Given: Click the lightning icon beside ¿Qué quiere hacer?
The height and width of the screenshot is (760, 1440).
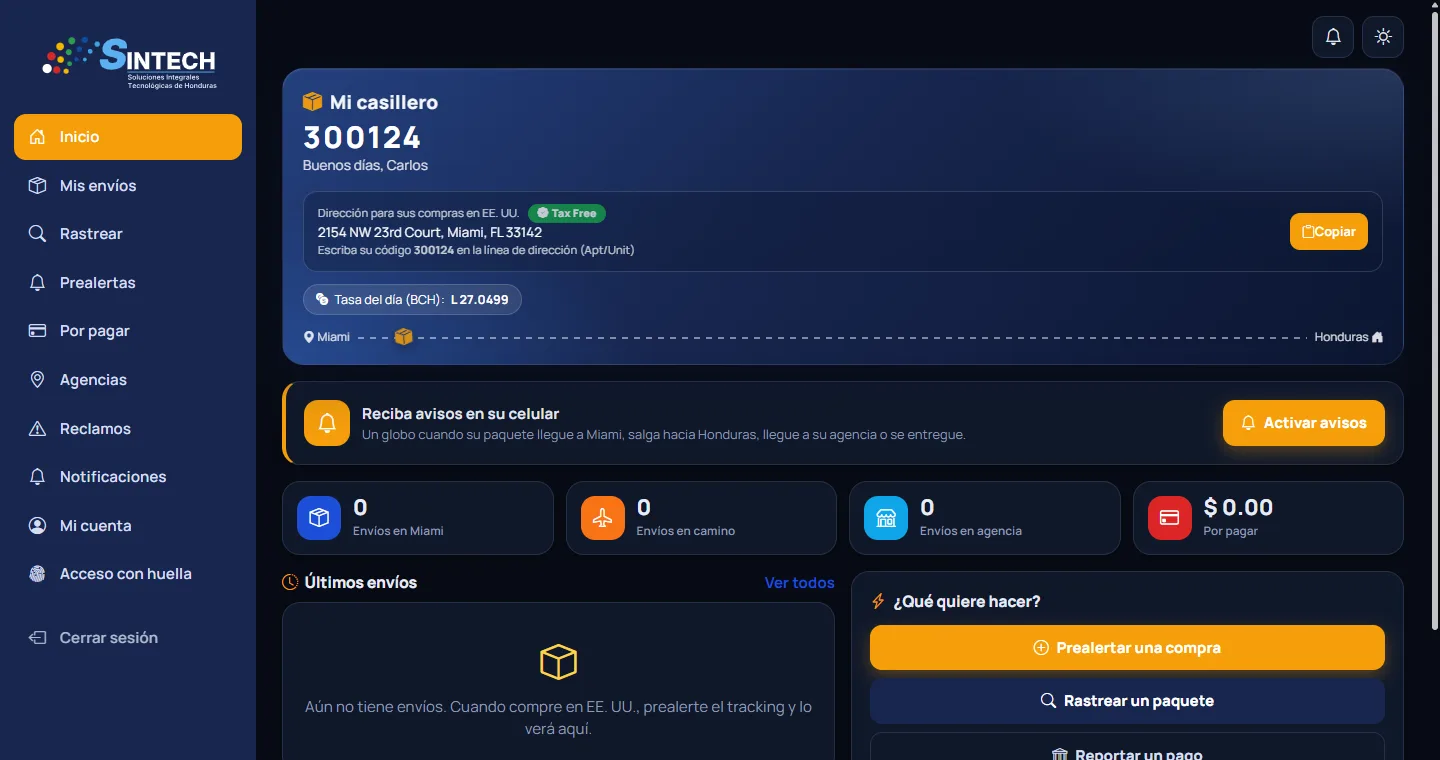Looking at the screenshot, I should click(x=879, y=601).
